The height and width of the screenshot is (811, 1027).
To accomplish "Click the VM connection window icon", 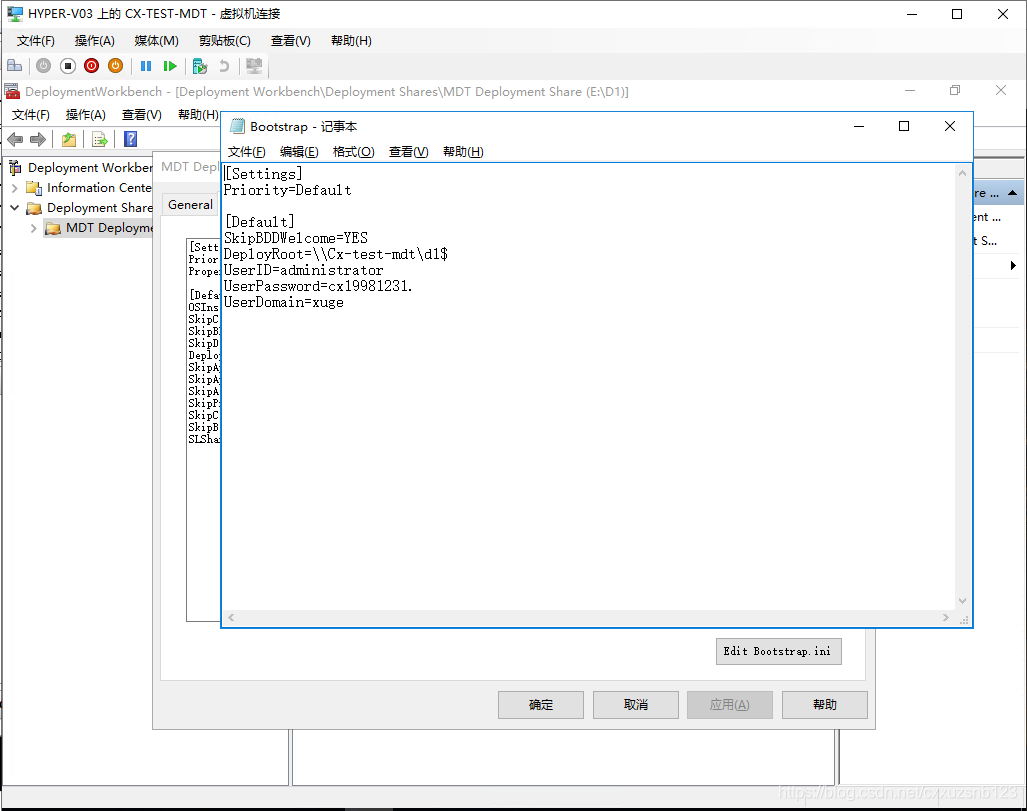I will (x=15, y=13).
